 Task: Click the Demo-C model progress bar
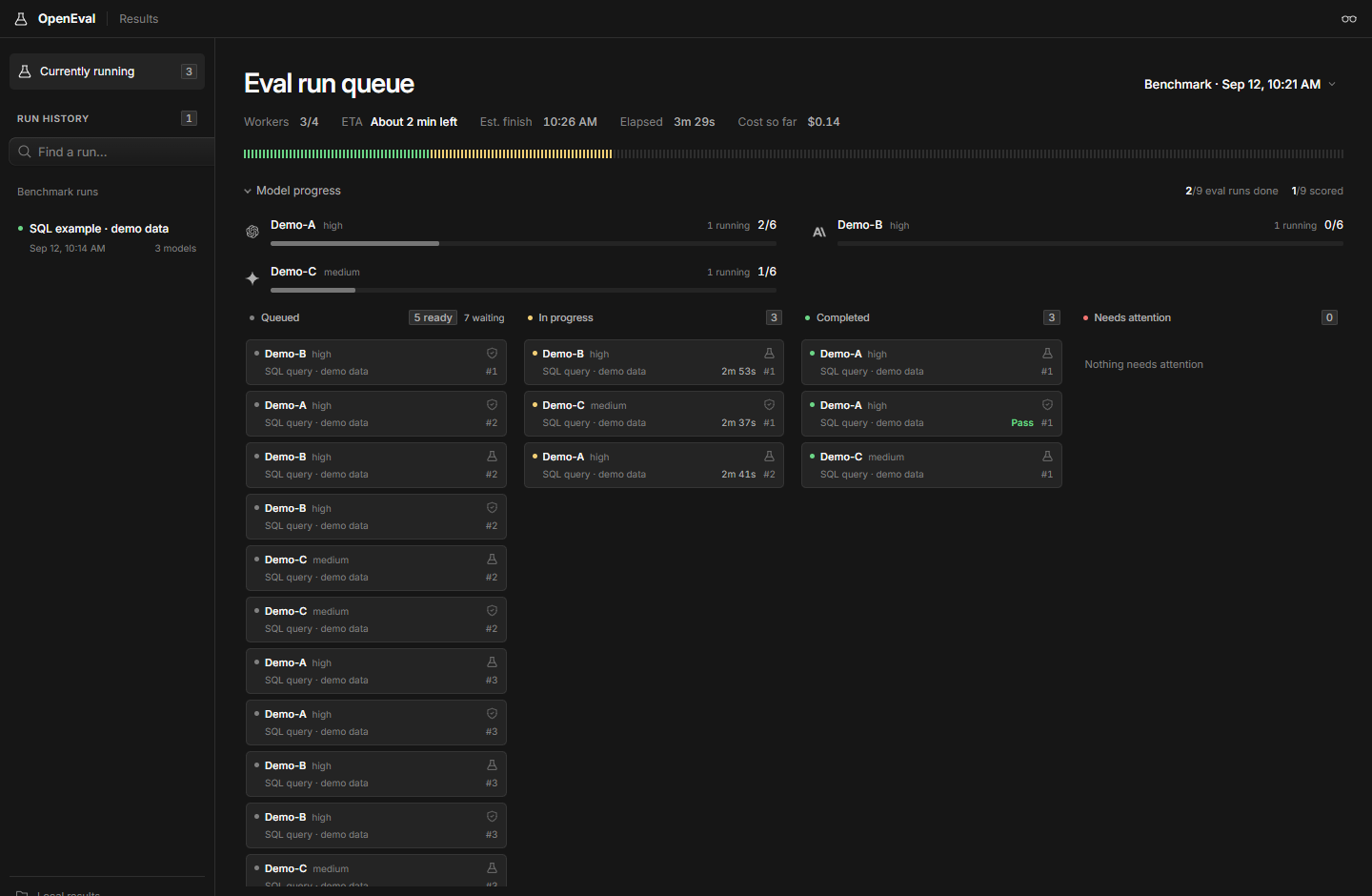523,291
